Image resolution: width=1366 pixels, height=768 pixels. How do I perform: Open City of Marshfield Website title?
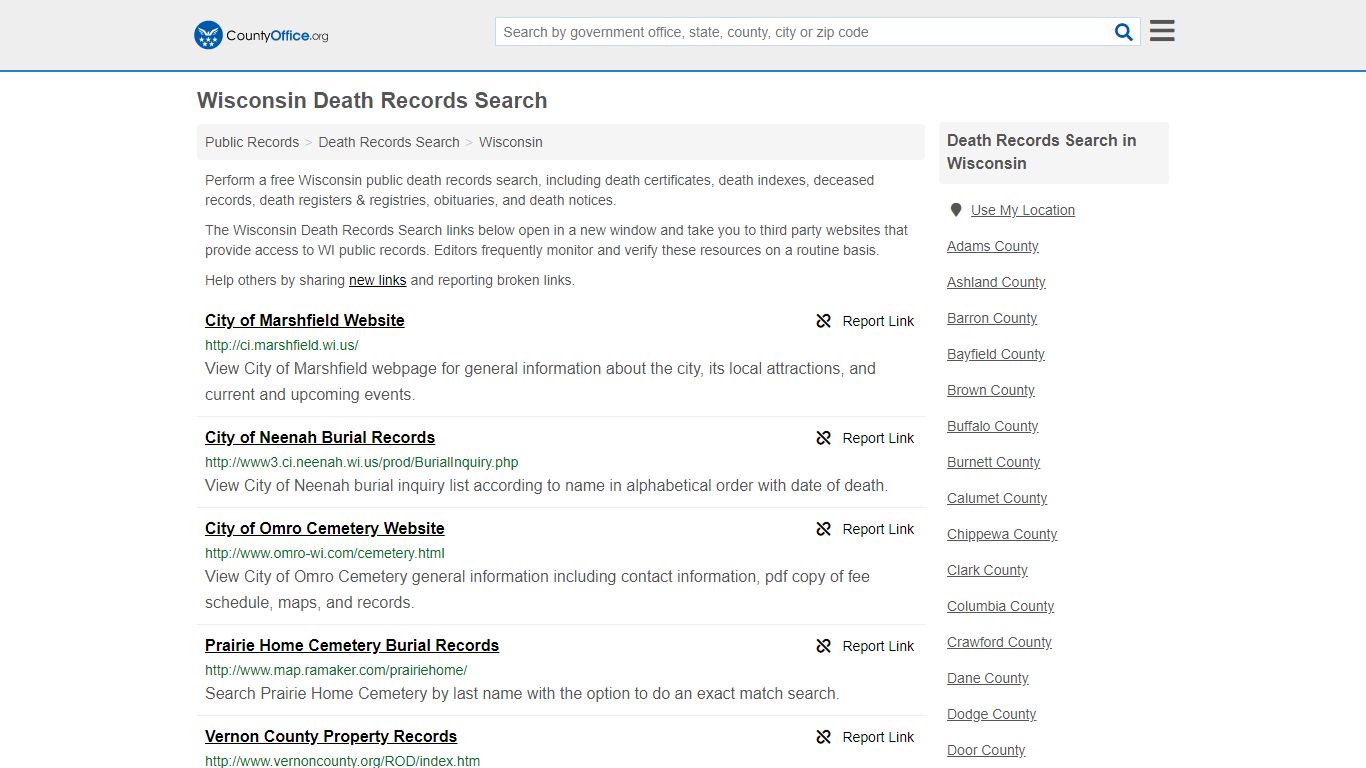click(x=305, y=320)
